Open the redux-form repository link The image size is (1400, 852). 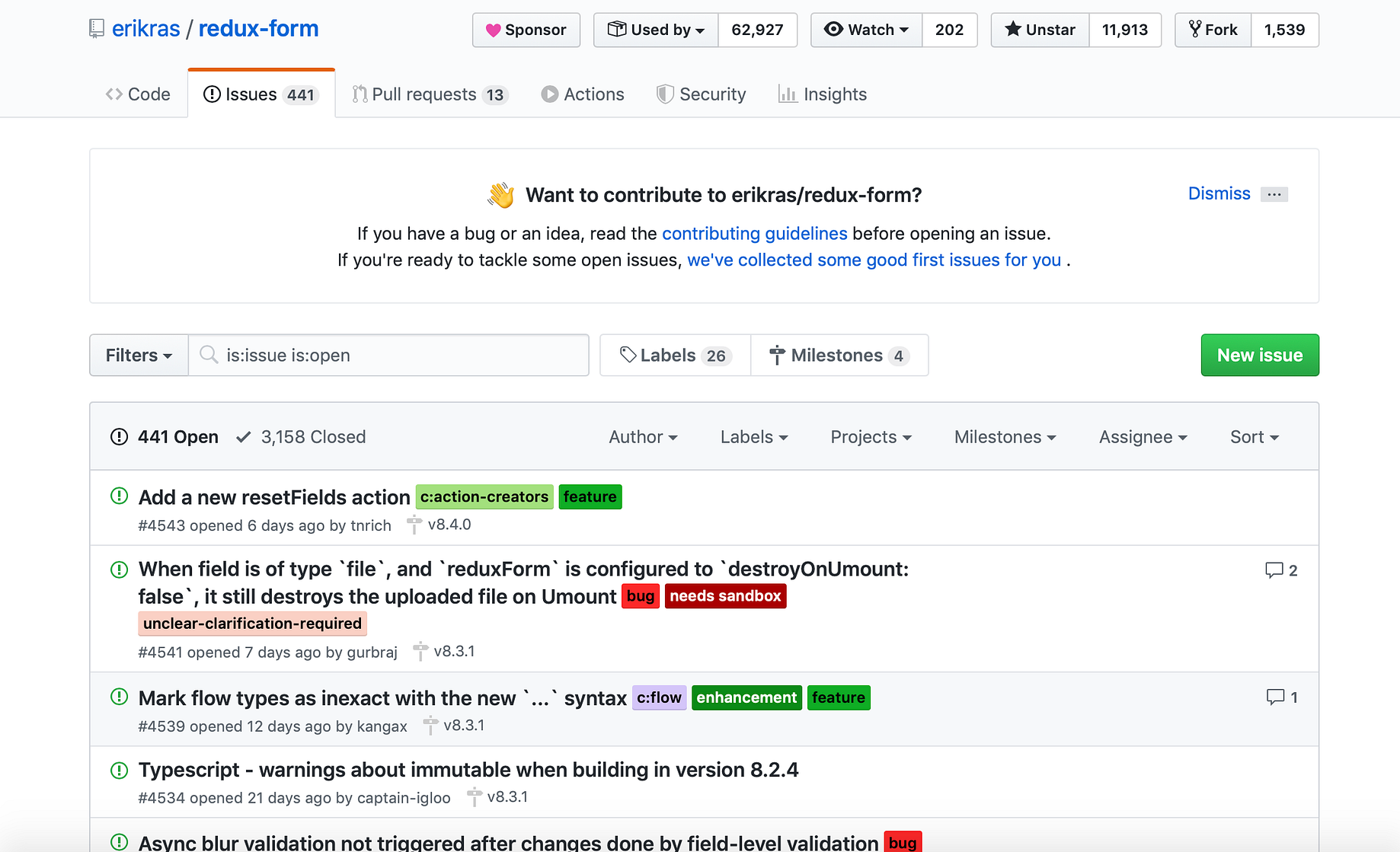(258, 29)
